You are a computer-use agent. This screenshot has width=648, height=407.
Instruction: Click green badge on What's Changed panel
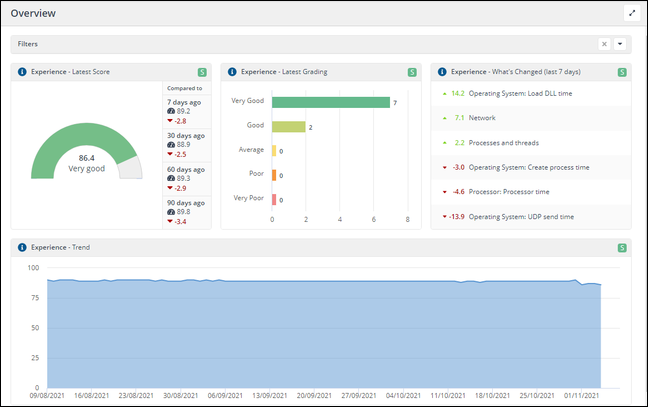click(622, 72)
